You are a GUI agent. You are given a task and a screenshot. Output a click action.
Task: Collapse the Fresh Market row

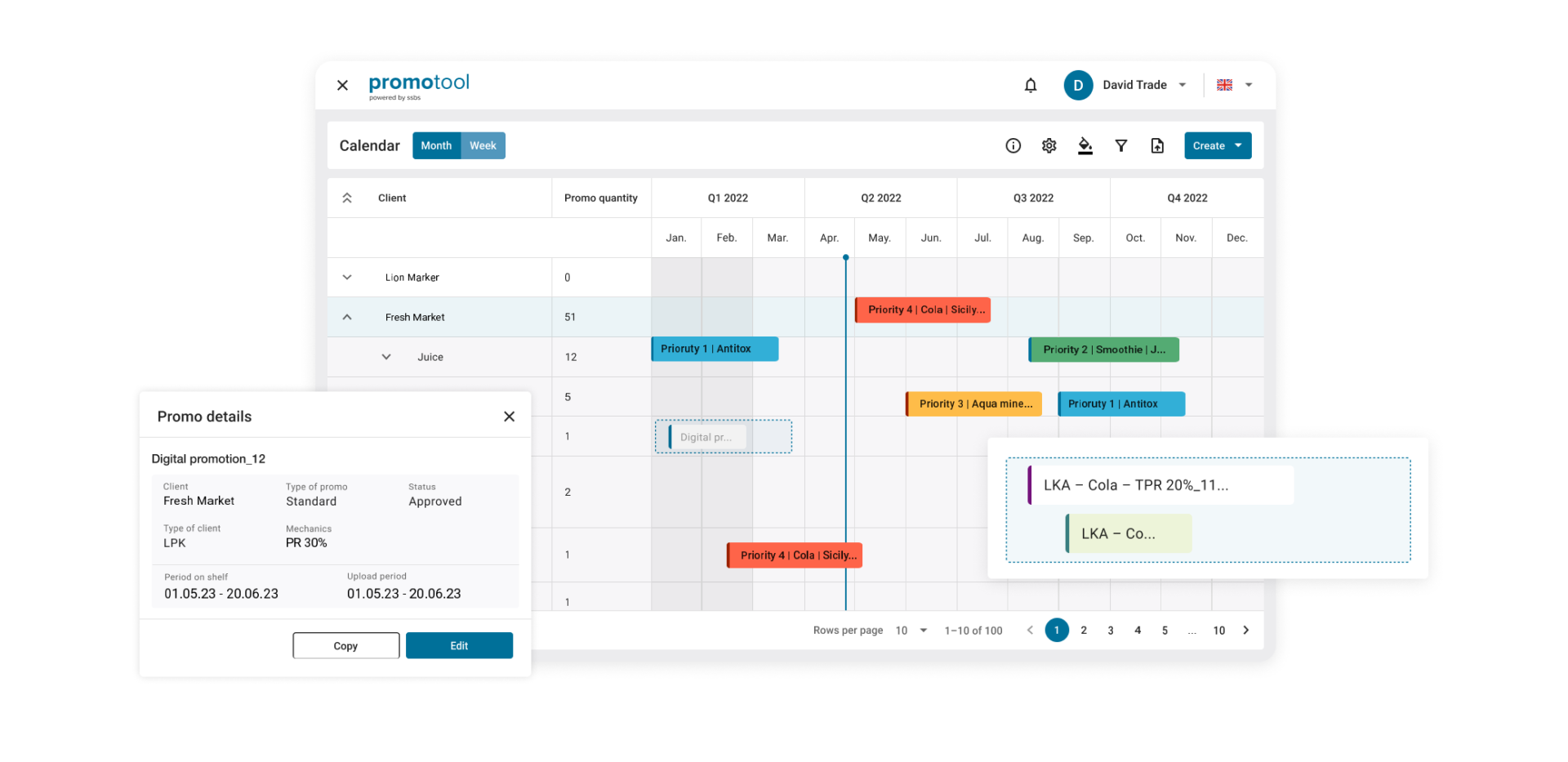pyautogui.click(x=347, y=317)
